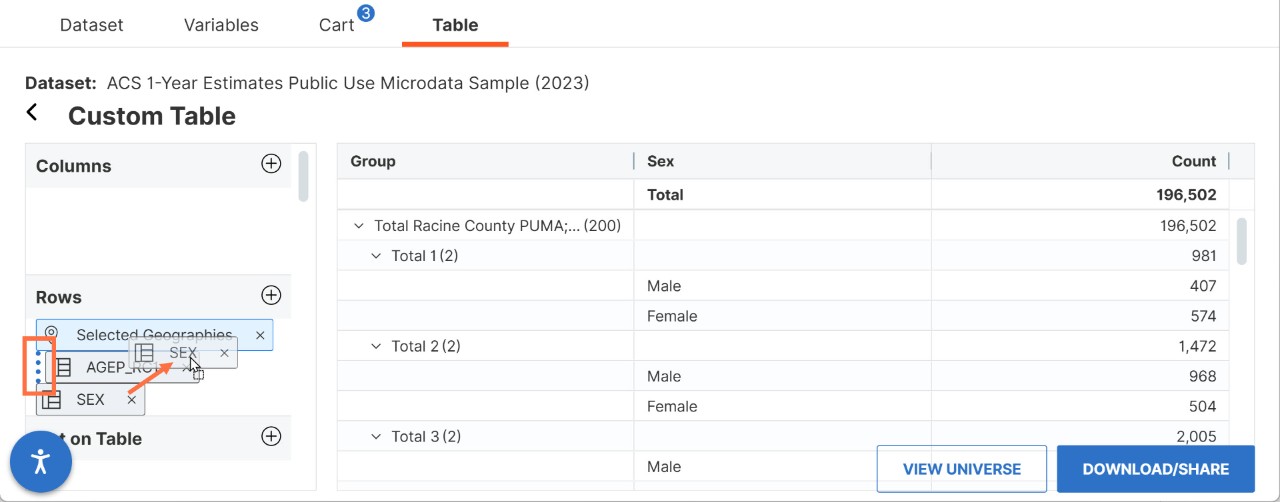This screenshot has width=1280, height=502.
Task: Click the table's vertical scrollbar
Action: (1242, 241)
